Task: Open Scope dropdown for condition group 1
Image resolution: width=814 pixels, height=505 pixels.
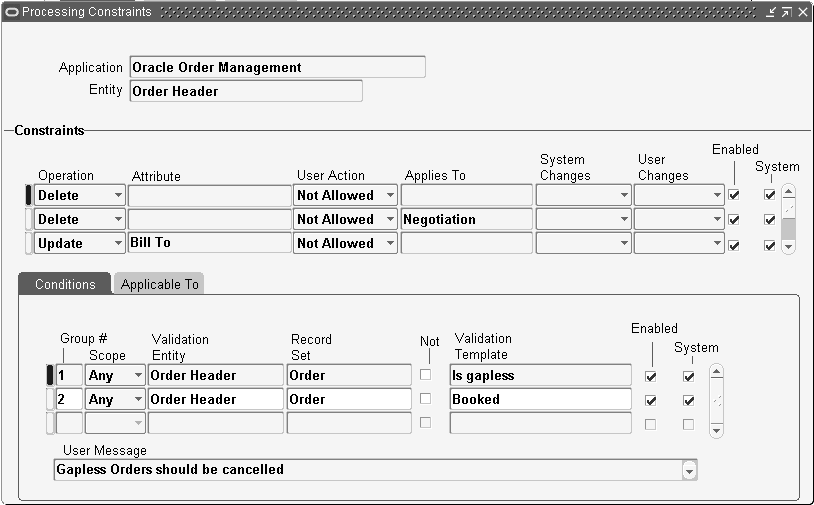Action: coord(138,375)
